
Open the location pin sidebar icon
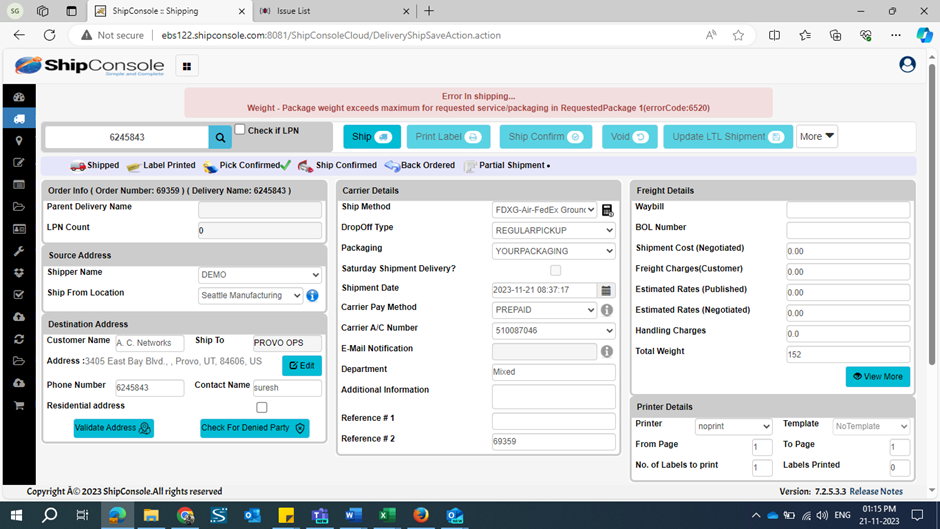tap(19, 140)
